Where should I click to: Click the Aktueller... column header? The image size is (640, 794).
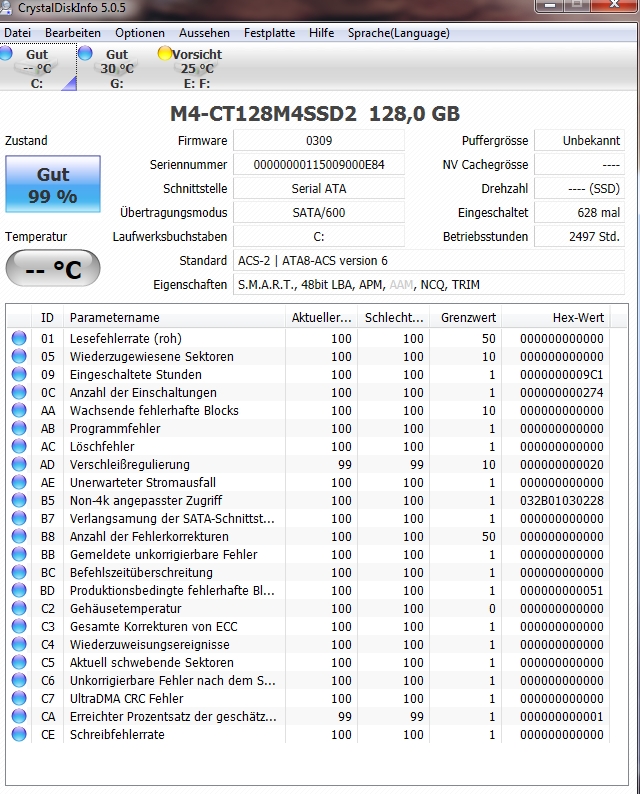[321, 317]
